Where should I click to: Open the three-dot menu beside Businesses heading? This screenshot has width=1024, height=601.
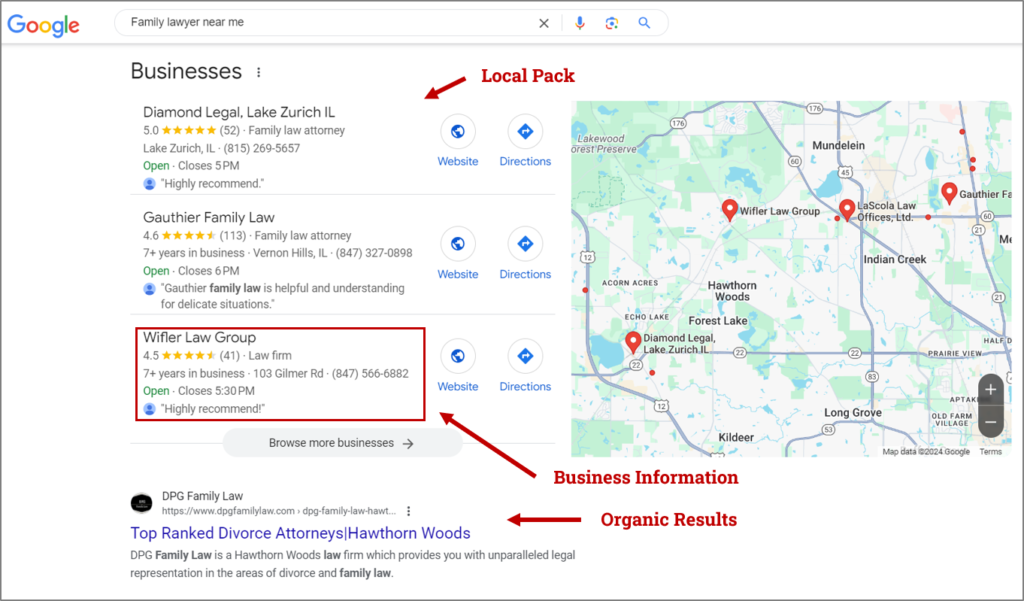pyautogui.click(x=259, y=71)
